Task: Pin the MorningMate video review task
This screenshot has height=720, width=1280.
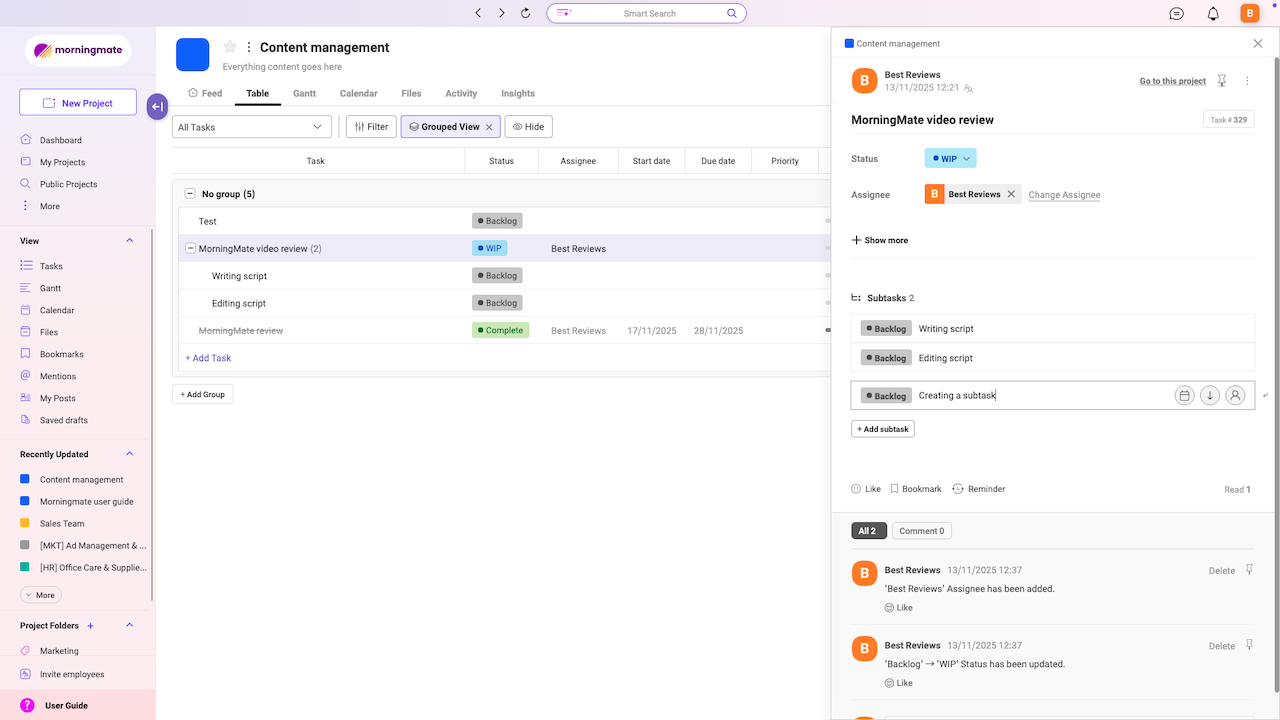Action: tap(1221, 81)
